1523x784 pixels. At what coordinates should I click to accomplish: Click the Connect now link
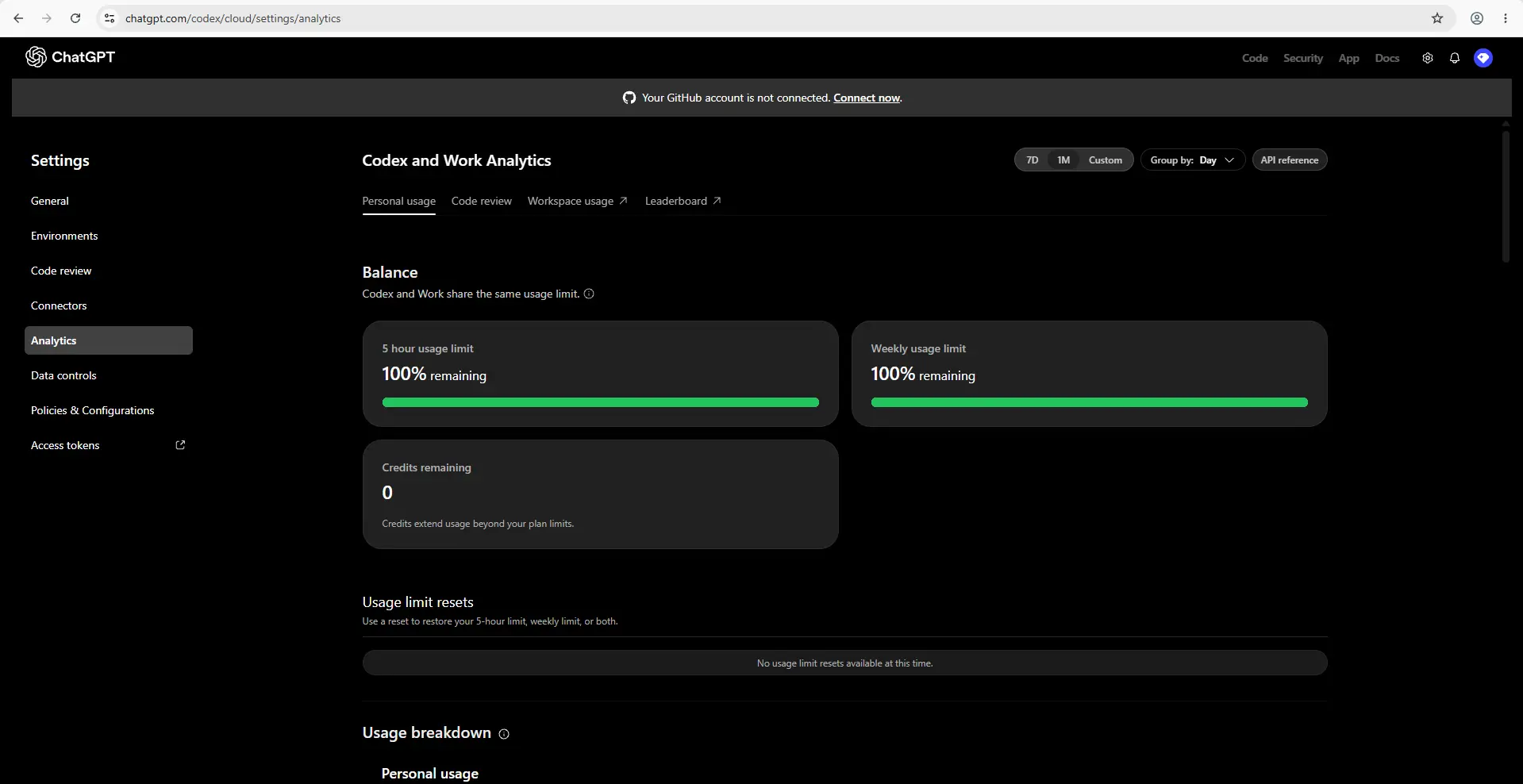point(867,98)
